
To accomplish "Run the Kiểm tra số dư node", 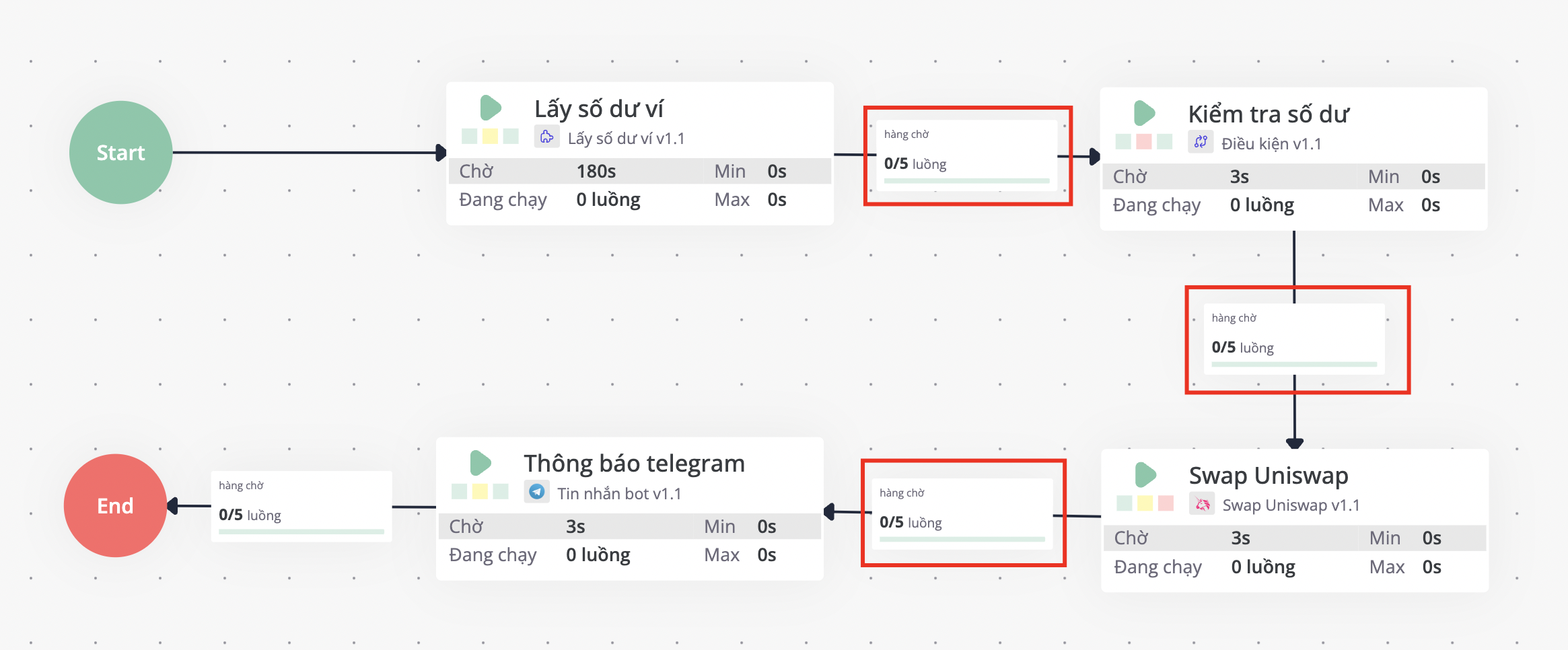I will pos(1144,113).
